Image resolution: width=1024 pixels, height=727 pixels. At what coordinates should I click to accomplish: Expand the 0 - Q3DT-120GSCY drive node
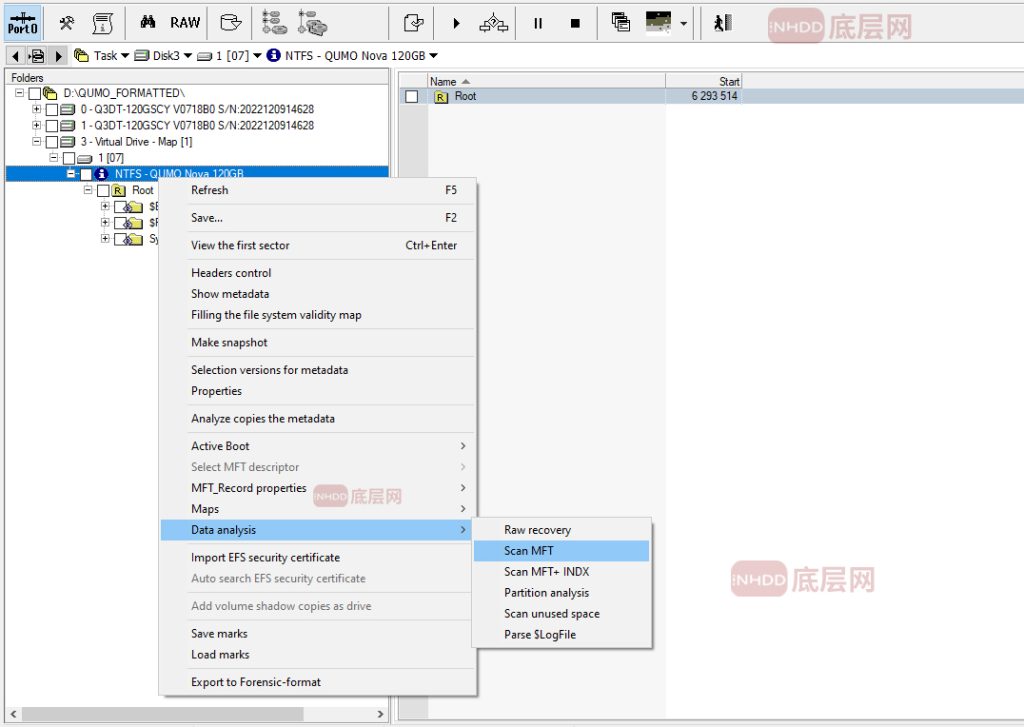[37, 109]
